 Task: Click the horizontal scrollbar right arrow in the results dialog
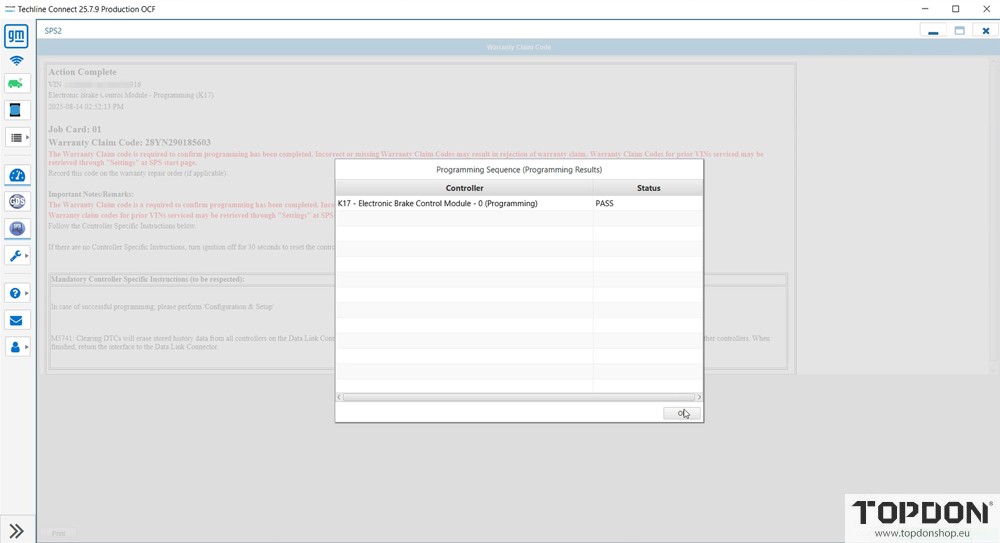698,397
